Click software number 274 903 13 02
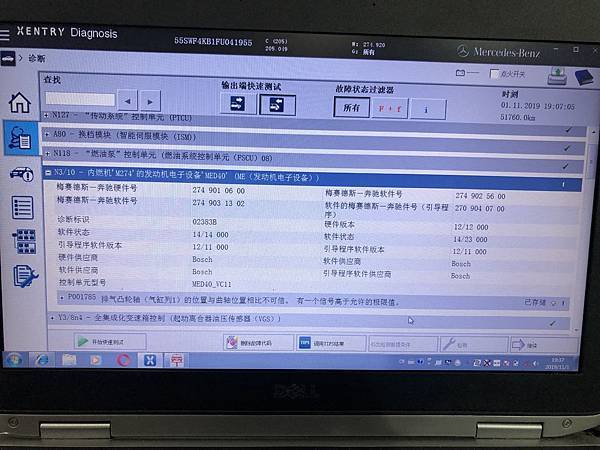600x450 pixels. tap(218, 203)
